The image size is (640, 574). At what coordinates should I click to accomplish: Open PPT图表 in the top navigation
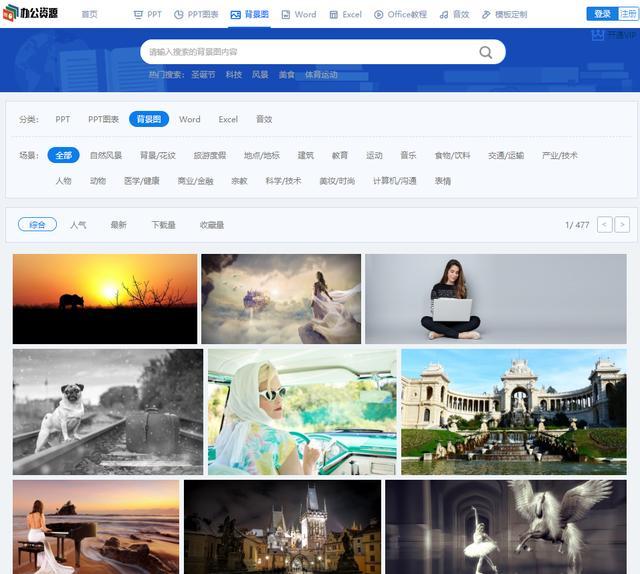[196, 15]
